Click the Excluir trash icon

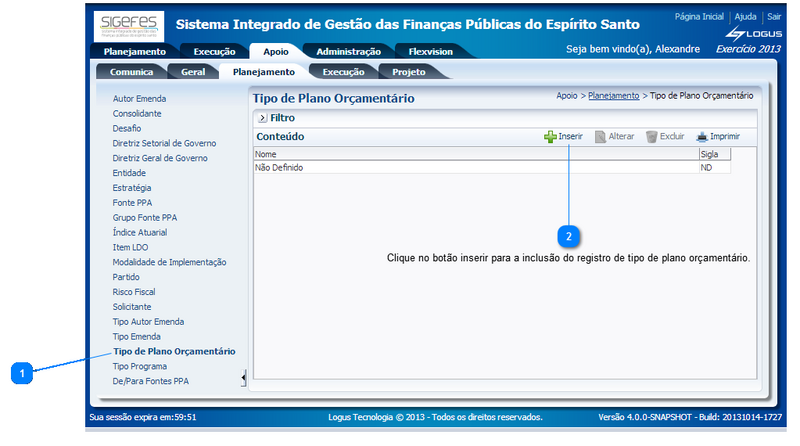pyautogui.click(x=651, y=136)
